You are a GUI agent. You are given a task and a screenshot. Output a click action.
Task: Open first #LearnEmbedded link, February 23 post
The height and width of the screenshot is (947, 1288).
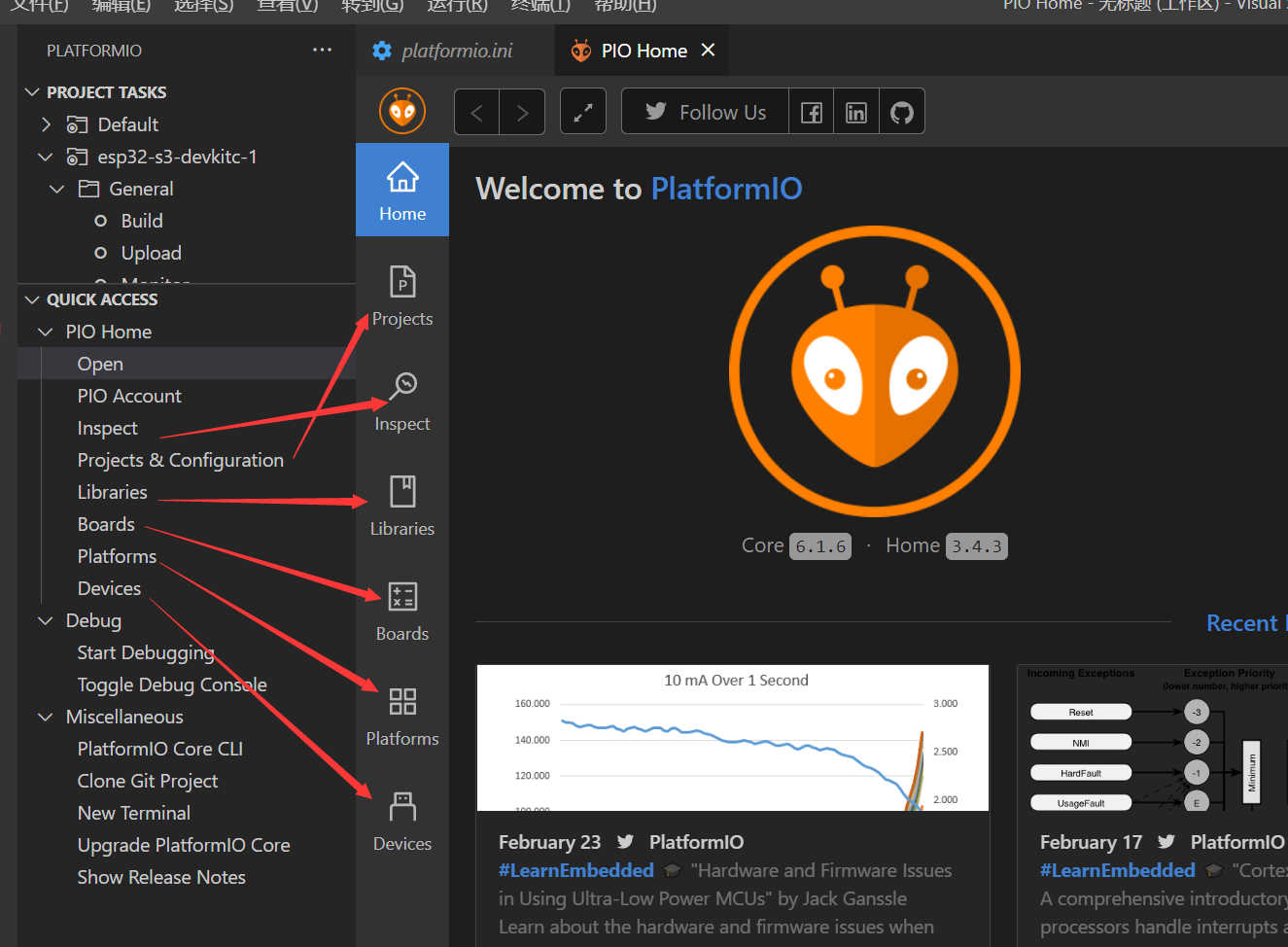(x=576, y=870)
